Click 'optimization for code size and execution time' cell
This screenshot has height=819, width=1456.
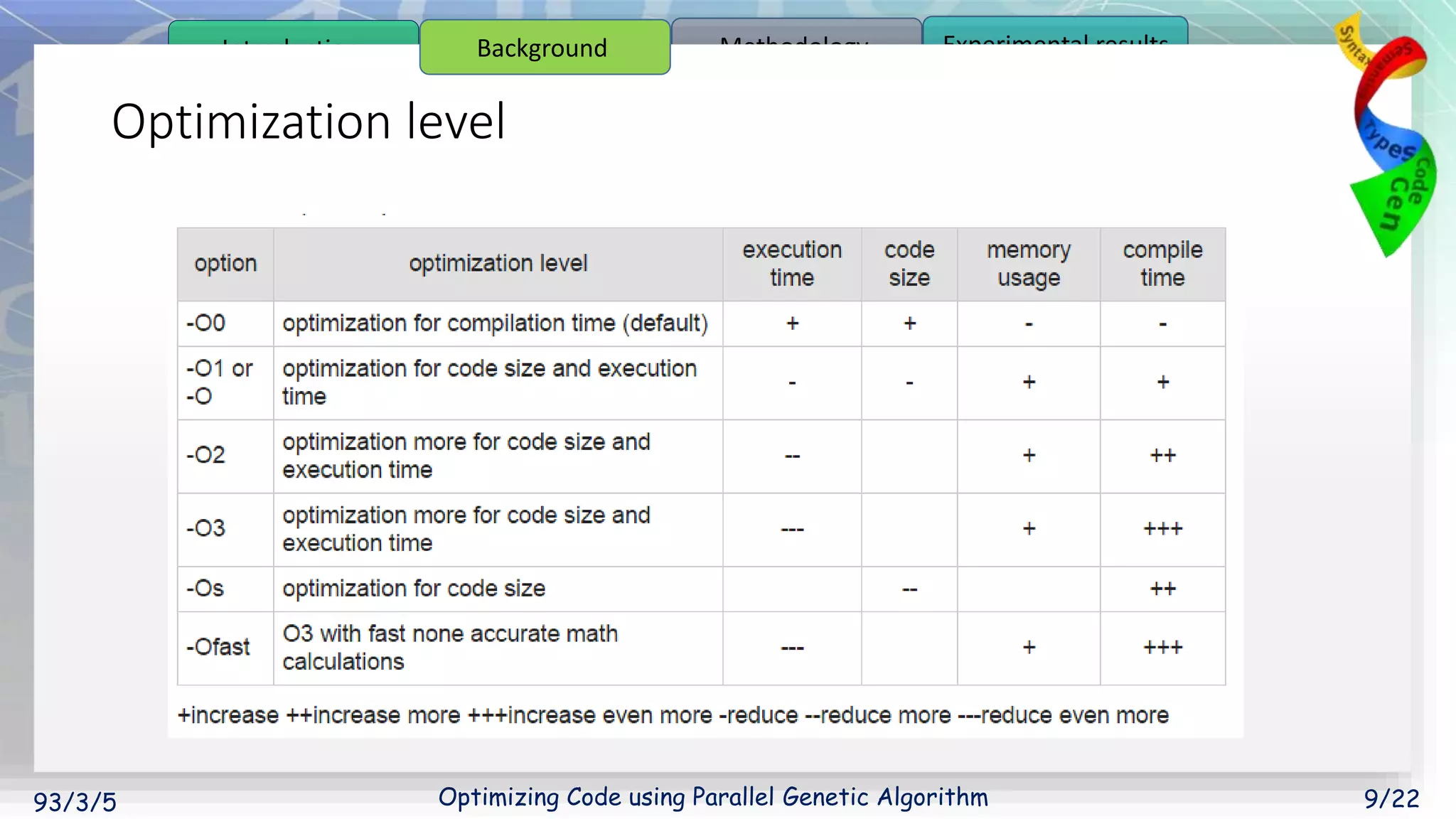click(498, 382)
